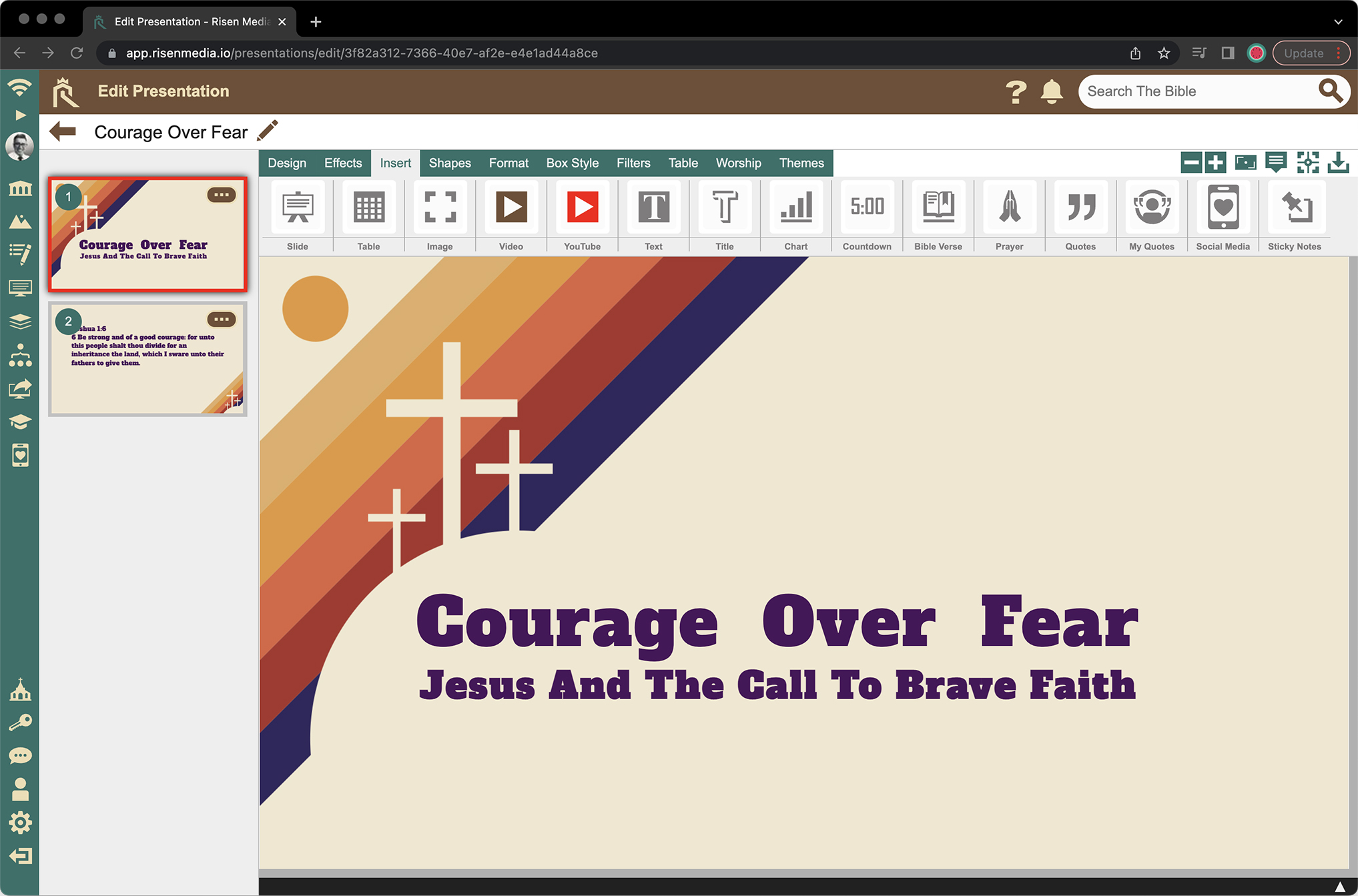1358x896 pixels.
Task: Insert a Bible Verse element
Action: (938, 207)
